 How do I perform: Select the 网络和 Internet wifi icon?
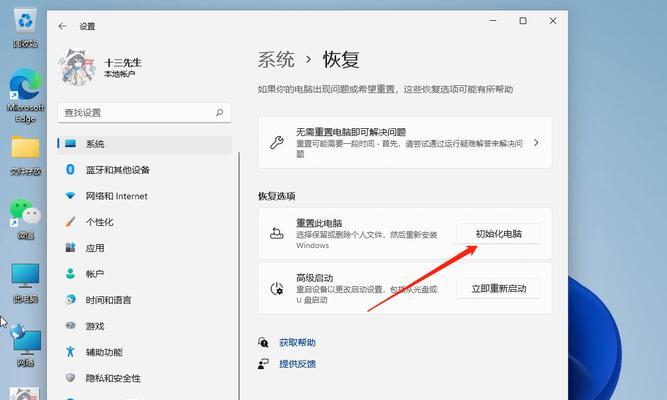point(70,196)
